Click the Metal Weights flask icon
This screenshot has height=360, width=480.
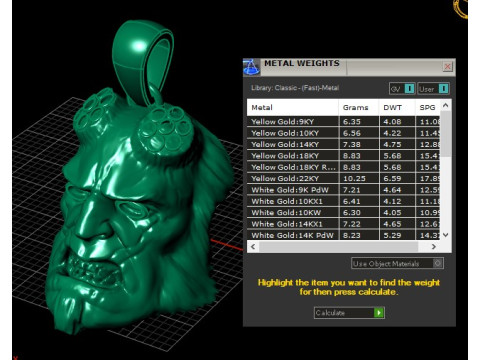[x=251, y=67]
